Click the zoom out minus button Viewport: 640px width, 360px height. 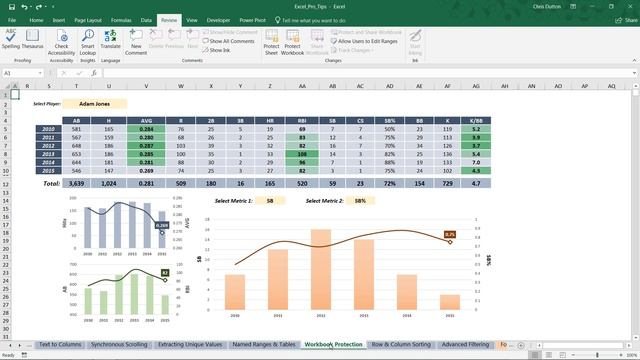coord(573,355)
